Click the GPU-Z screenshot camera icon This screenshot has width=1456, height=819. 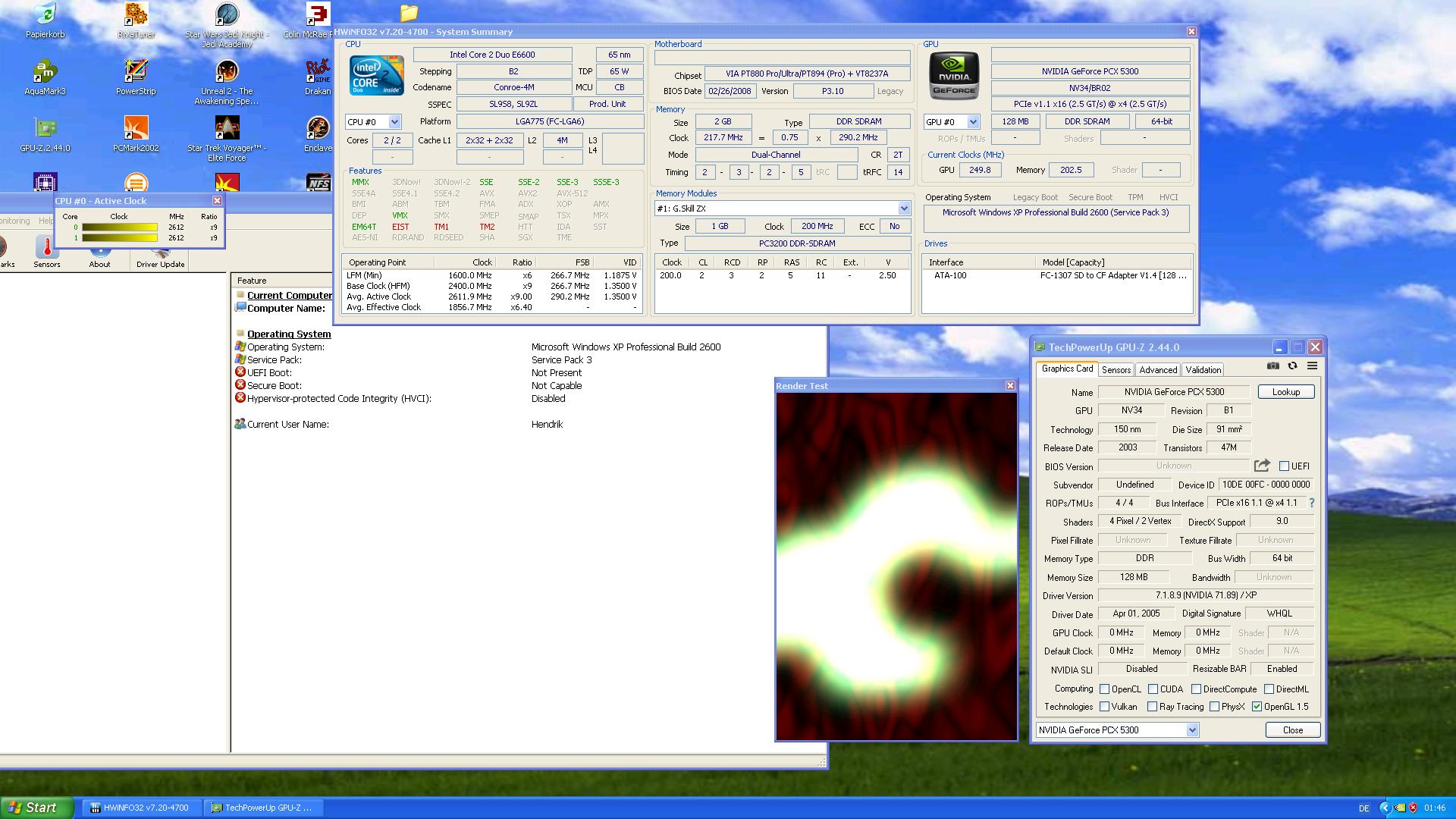coord(1273,366)
